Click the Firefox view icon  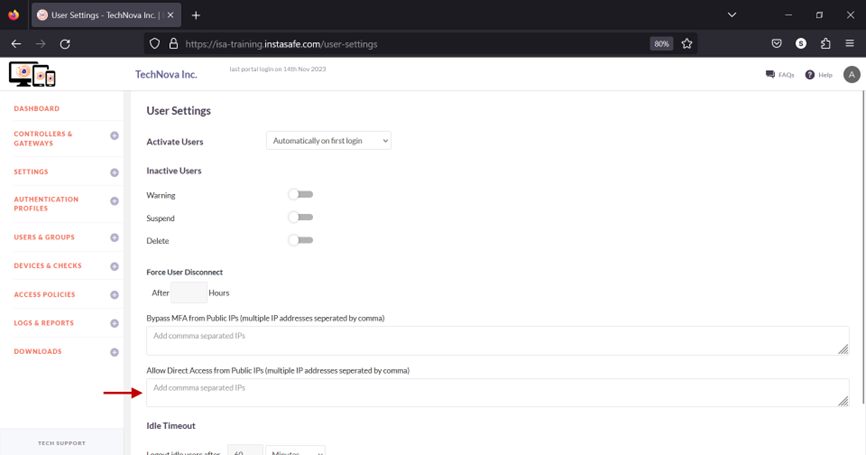tap(13, 15)
